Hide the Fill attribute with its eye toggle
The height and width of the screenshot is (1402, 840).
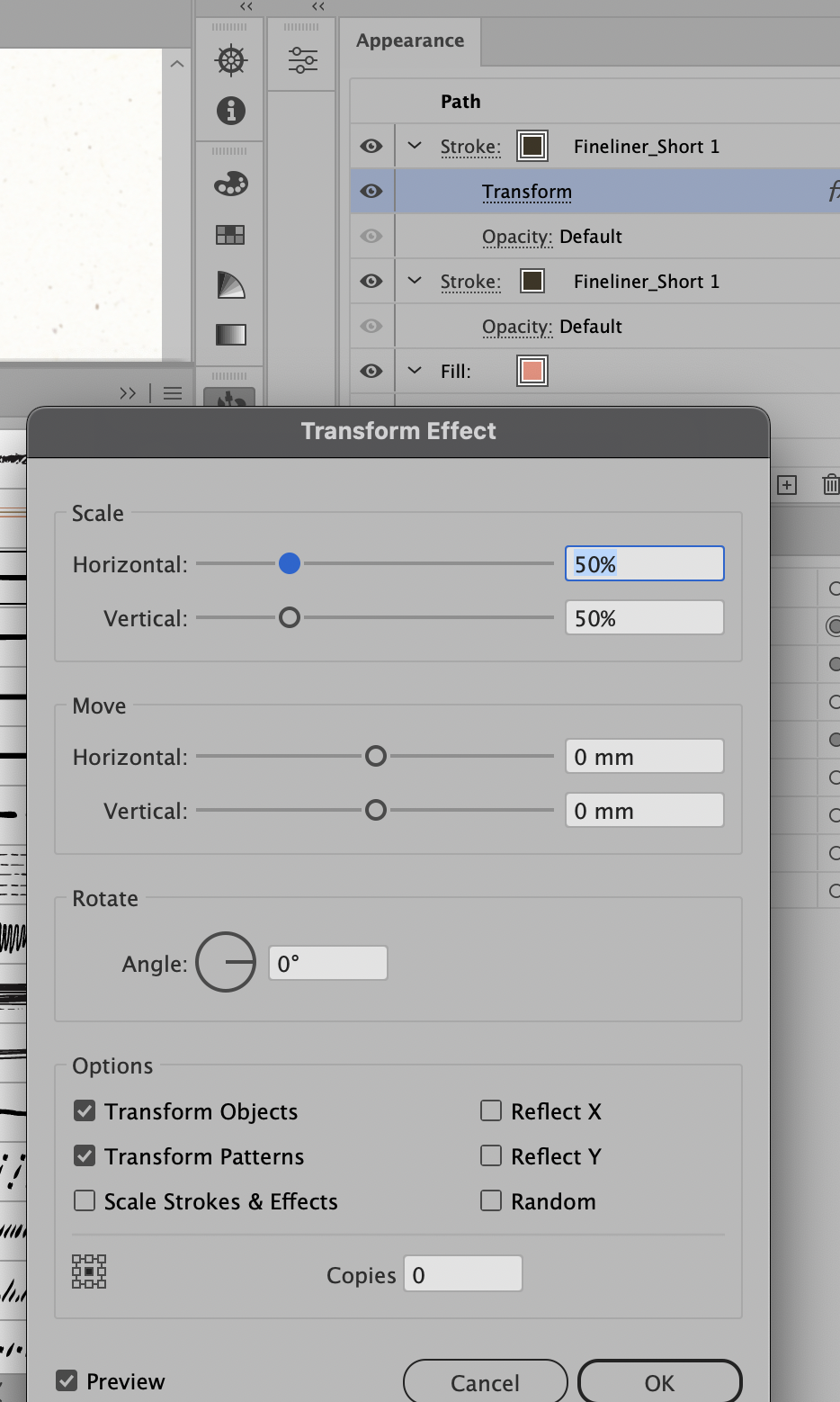pyautogui.click(x=371, y=371)
